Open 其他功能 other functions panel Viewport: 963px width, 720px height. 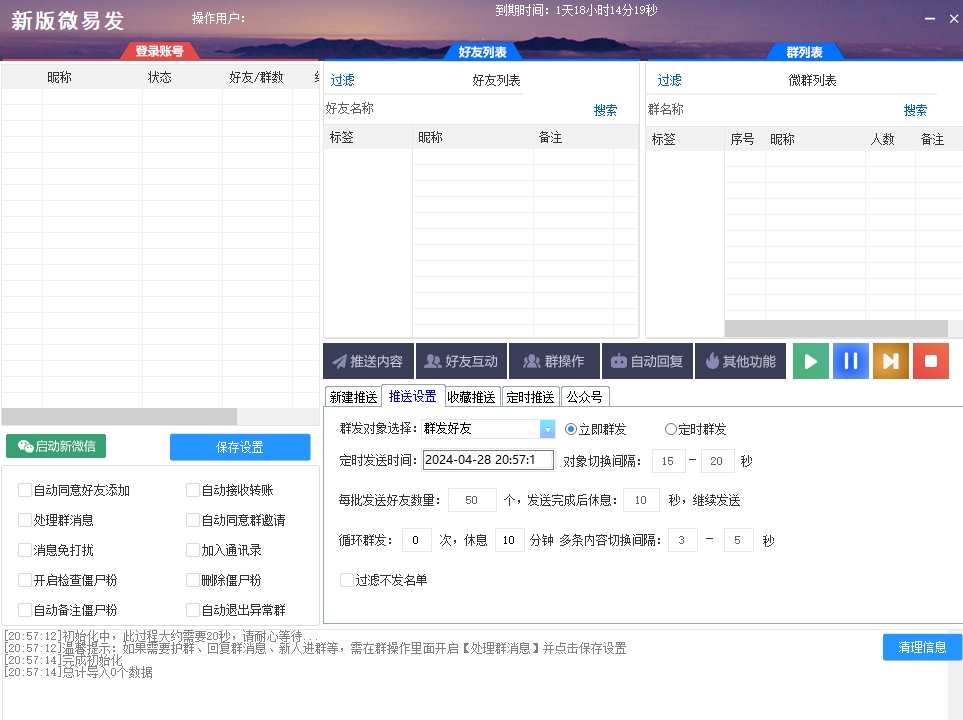tap(740, 361)
